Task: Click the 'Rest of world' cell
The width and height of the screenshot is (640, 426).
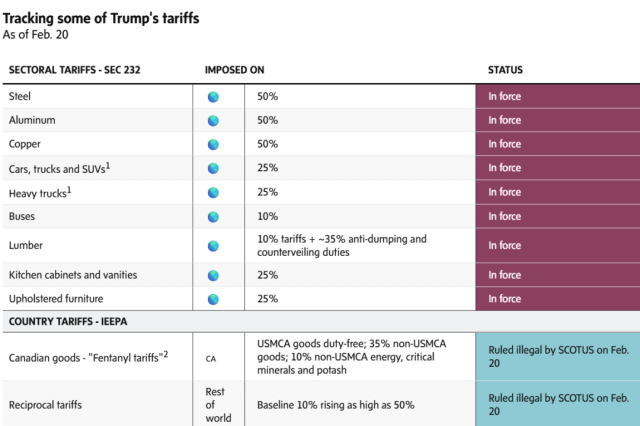Action: [x=218, y=404]
